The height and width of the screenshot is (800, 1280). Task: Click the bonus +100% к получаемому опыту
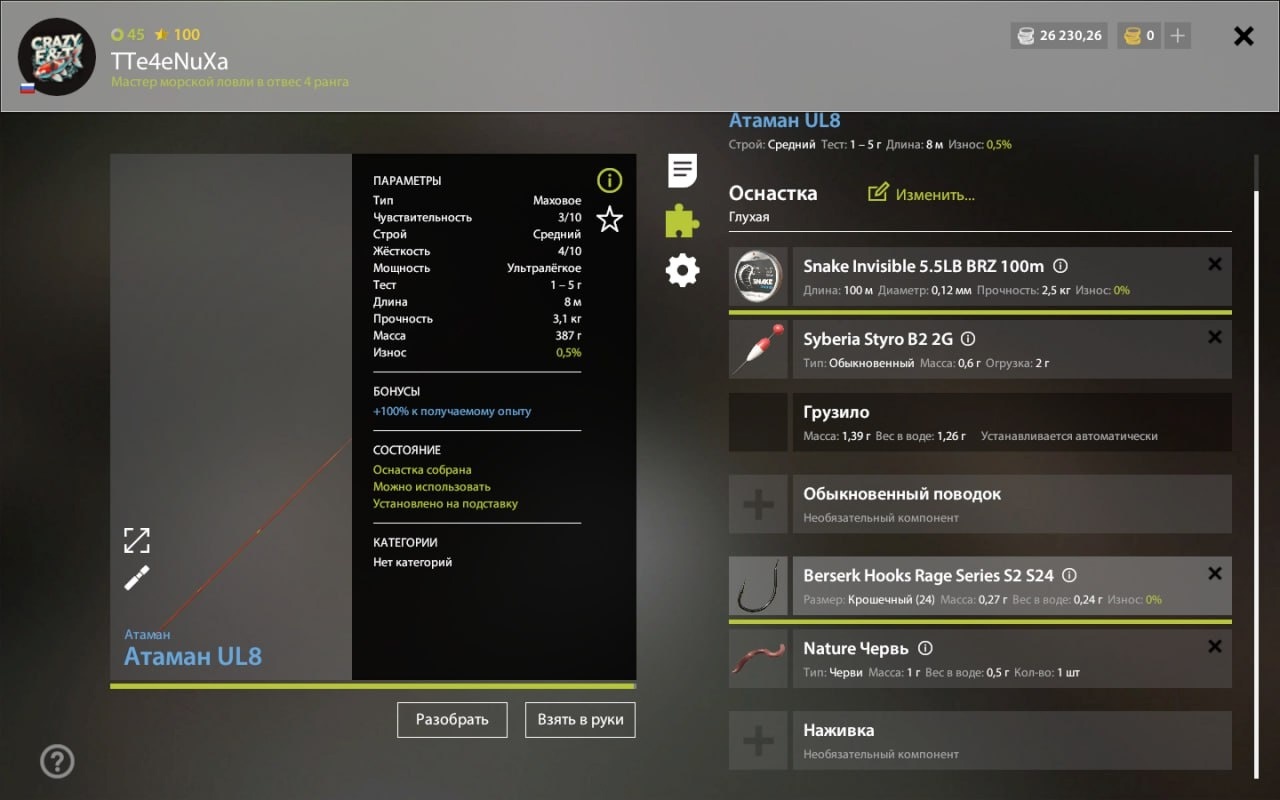[x=452, y=411]
